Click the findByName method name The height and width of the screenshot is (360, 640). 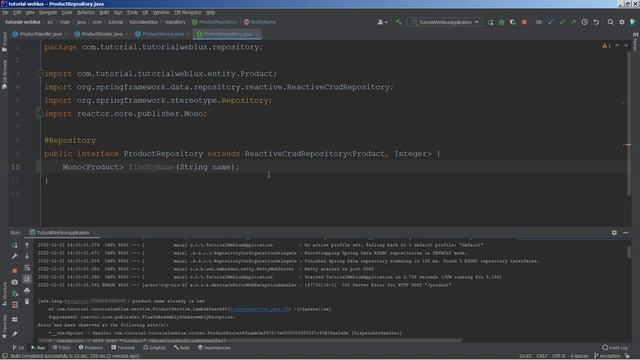click(x=151, y=167)
